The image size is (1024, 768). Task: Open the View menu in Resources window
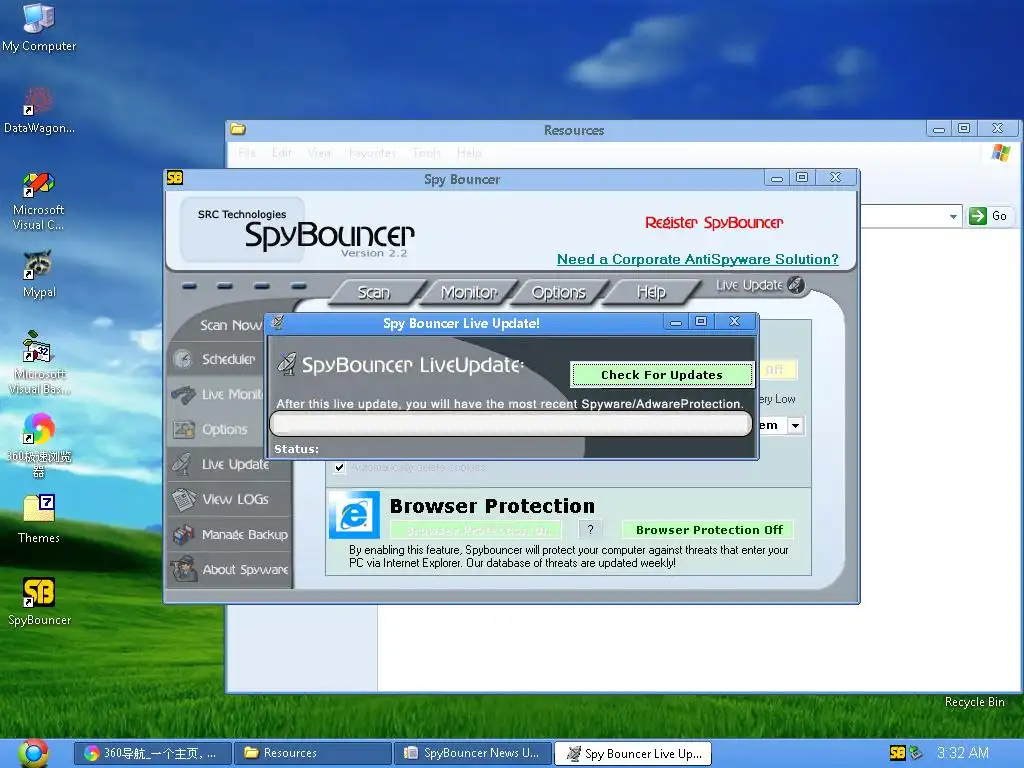(319, 153)
